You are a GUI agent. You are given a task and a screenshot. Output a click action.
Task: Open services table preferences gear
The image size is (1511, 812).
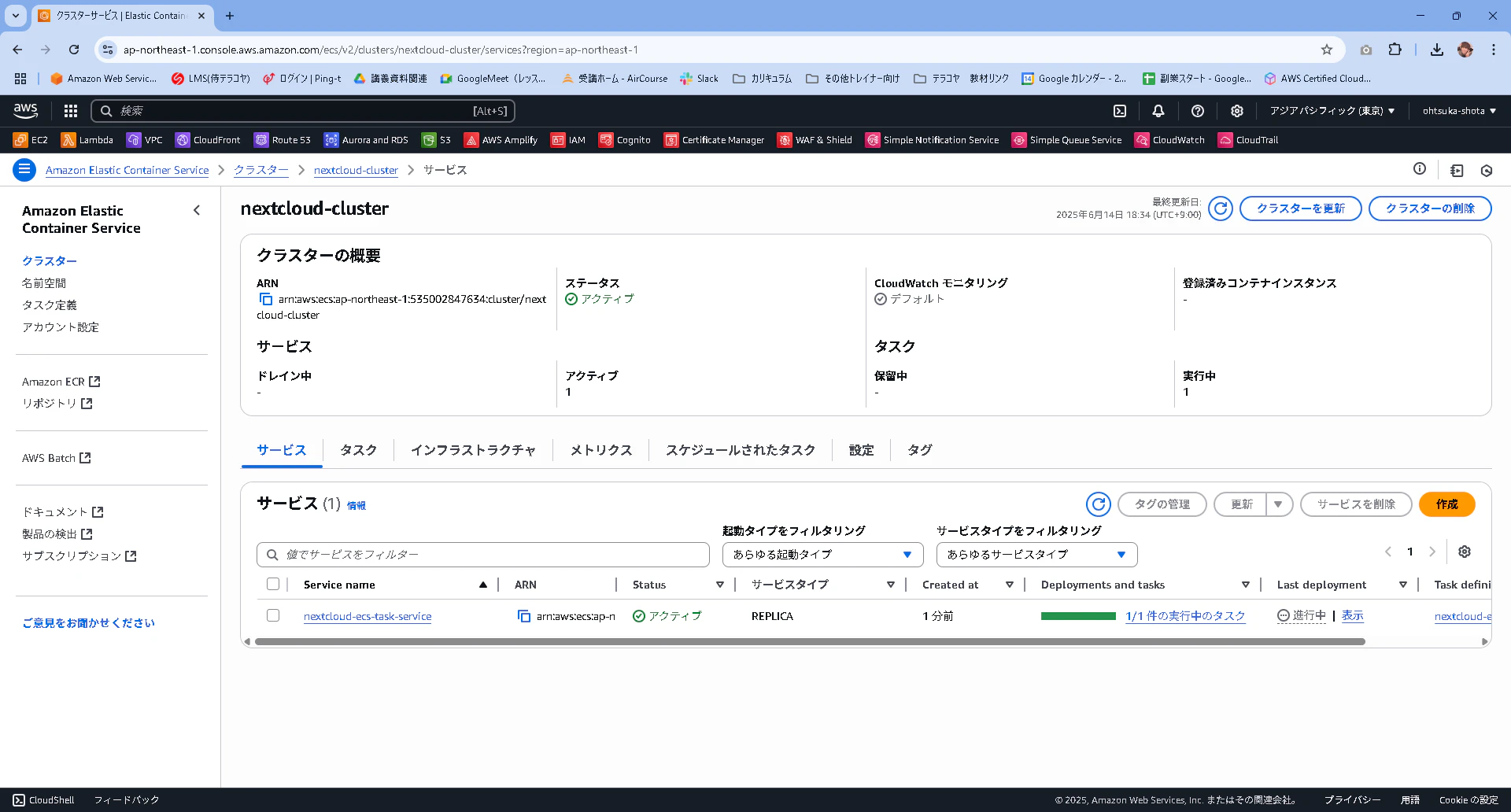click(x=1465, y=552)
